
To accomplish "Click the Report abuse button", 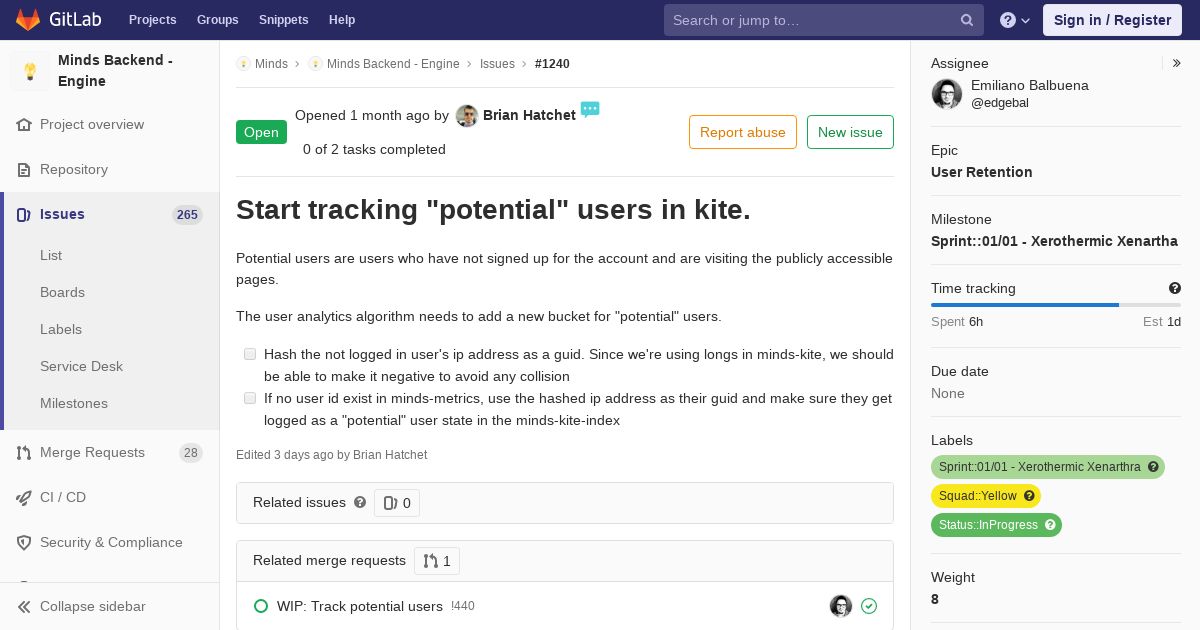I will tap(743, 132).
